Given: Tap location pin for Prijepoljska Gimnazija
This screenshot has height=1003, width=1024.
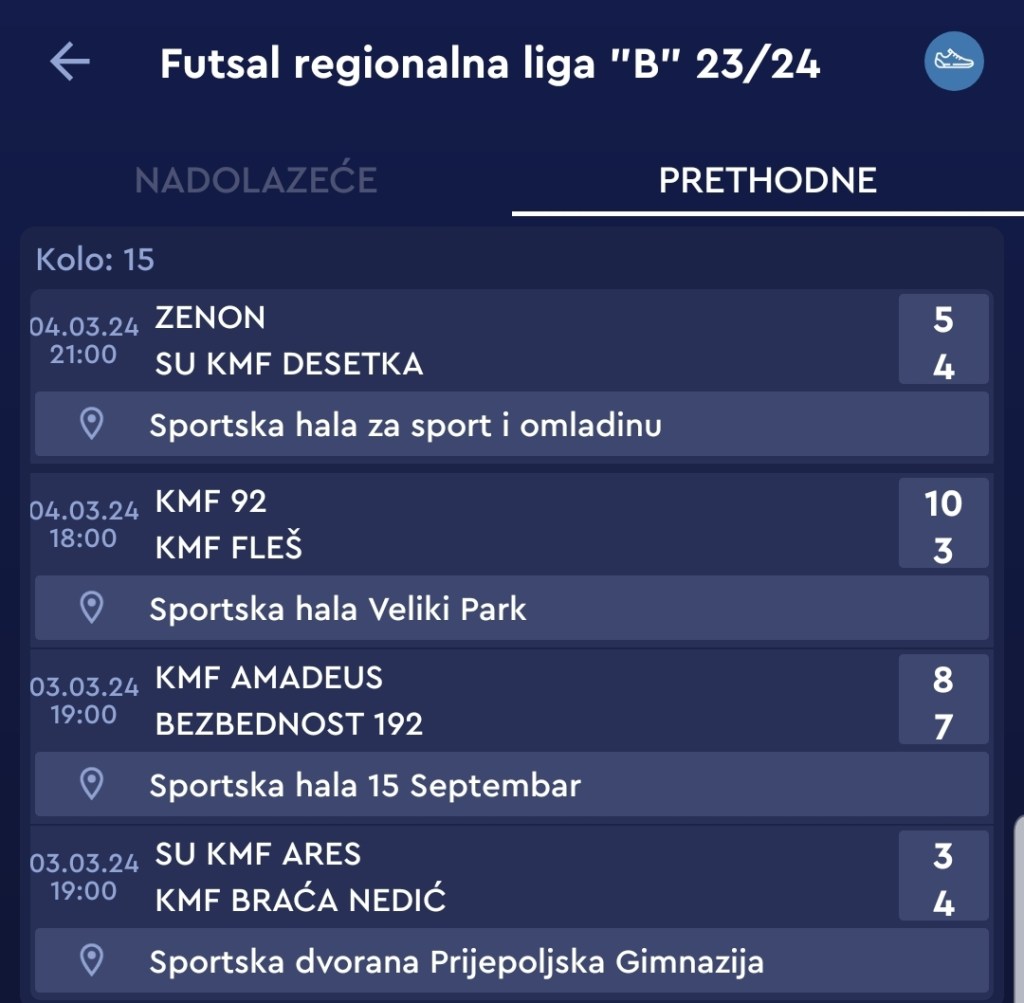Looking at the screenshot, I should point(92,961).
